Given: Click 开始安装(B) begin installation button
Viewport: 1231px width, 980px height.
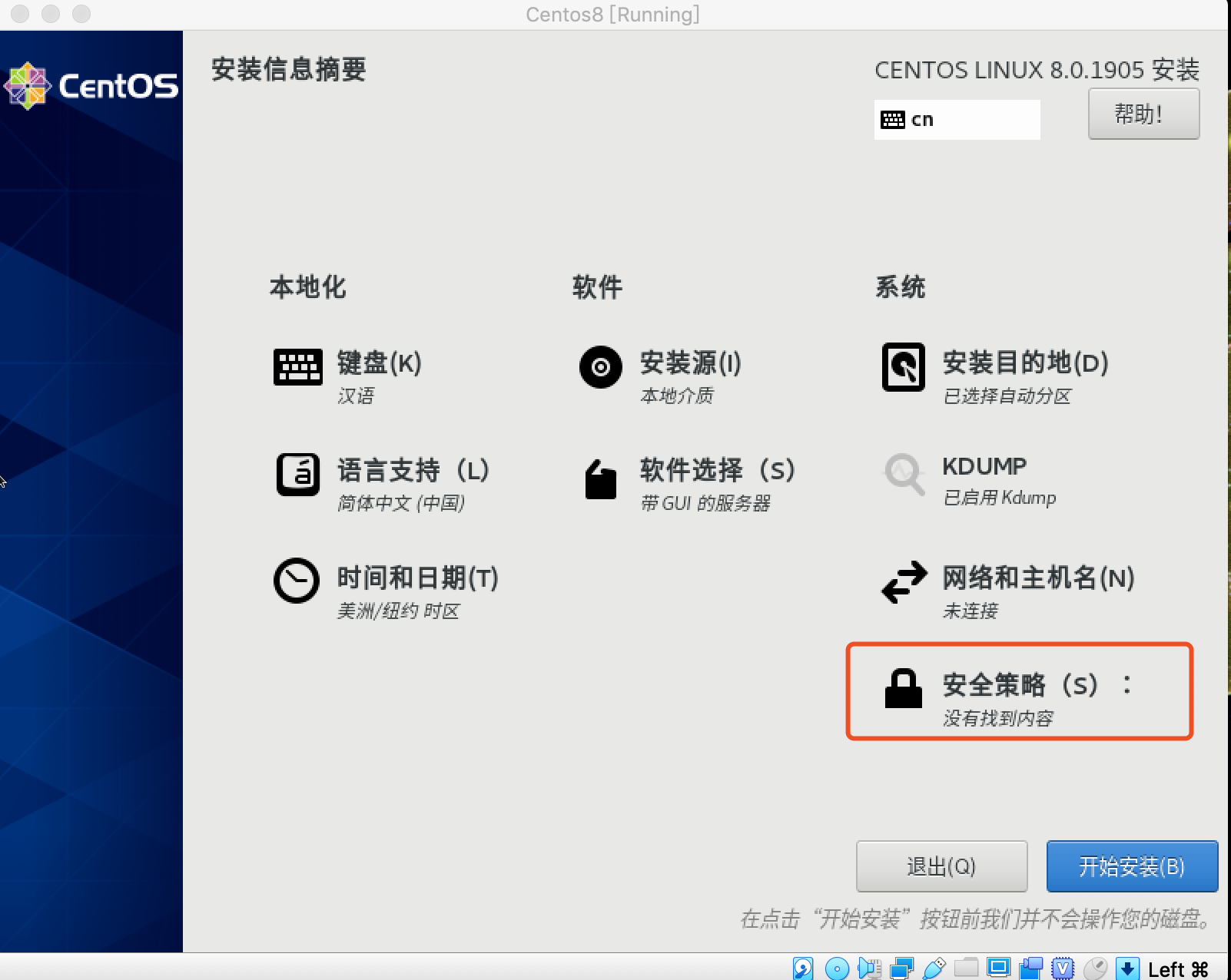Looking at the screenshot, I should point(1132,866).
